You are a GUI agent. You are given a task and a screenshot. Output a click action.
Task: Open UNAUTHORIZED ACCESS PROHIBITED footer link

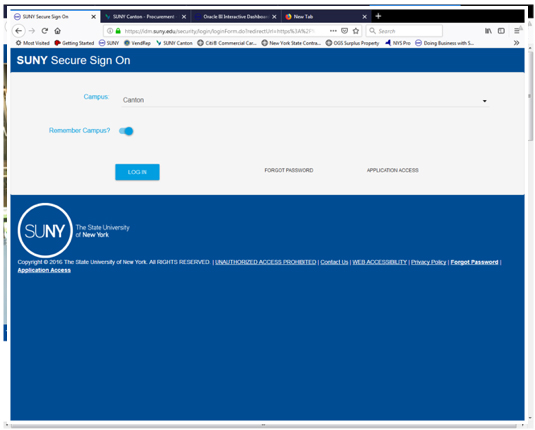265,262
